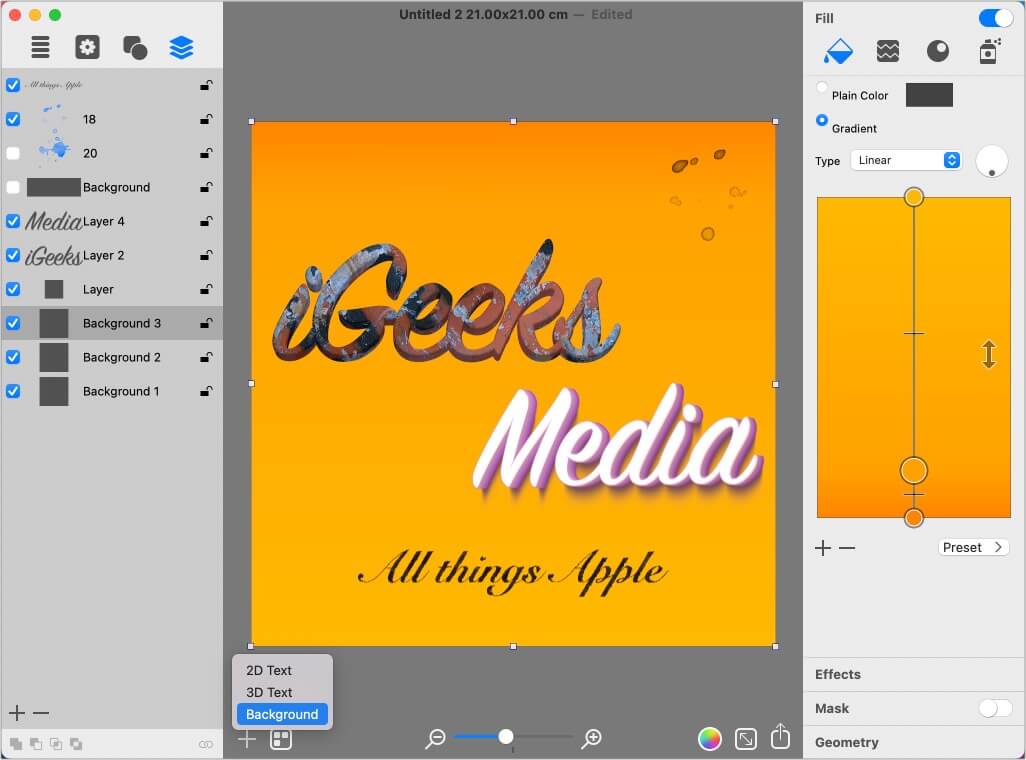Open the templates grid icon below canvas
Screen dimensions: 1026x760
pos(281,740)
